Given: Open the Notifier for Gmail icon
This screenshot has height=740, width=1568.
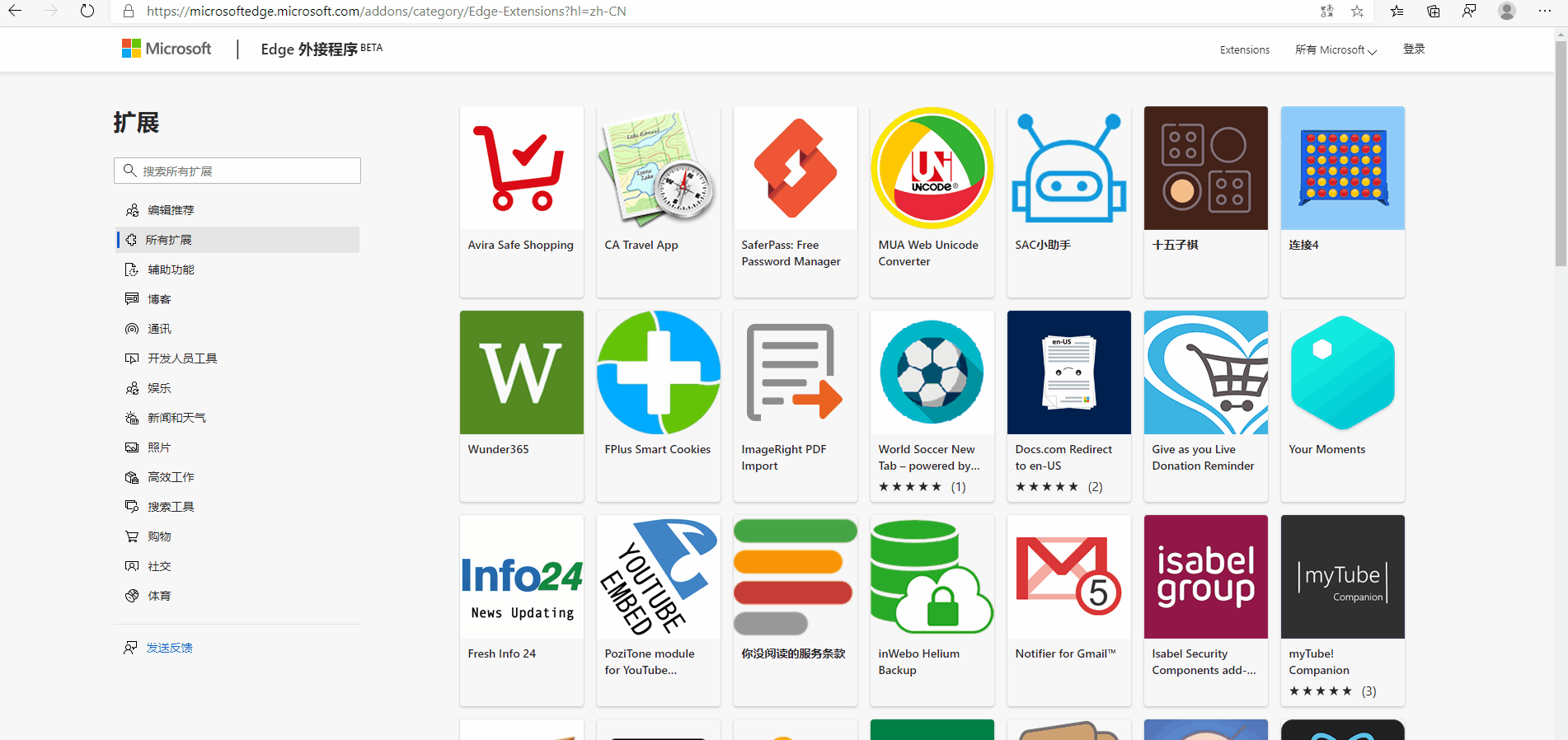Looking at the screenshot, I should click(1068, 577).
